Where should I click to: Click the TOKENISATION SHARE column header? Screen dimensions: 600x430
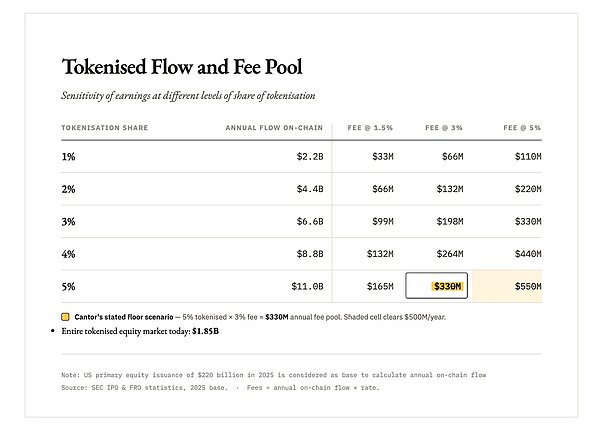[x=104, y=128]
